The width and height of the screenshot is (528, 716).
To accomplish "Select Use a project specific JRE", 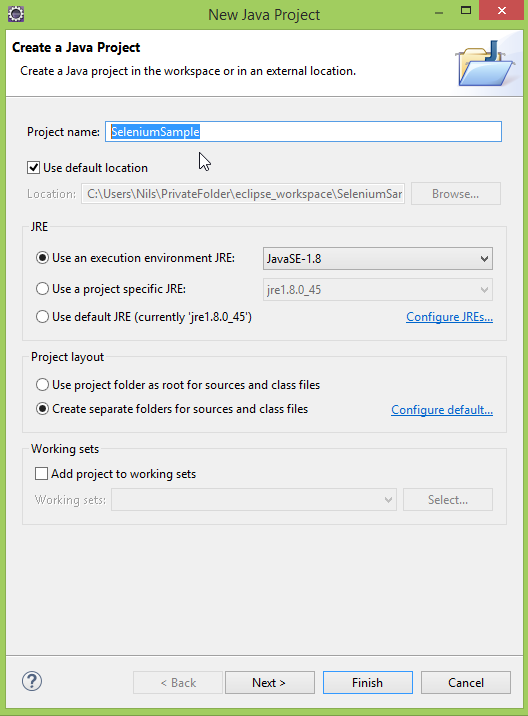I will coord(42,289).
